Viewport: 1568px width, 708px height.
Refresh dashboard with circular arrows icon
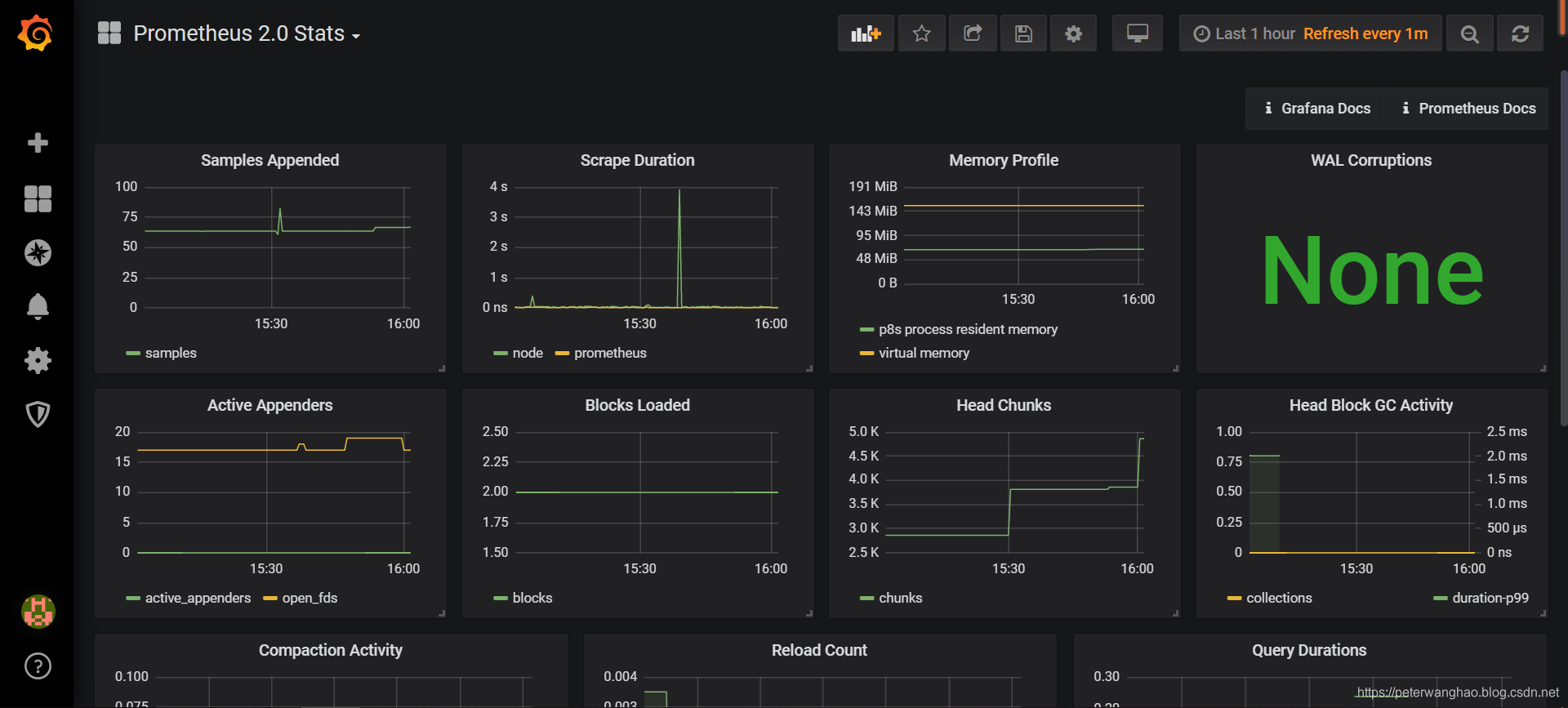pos(1520,33)
